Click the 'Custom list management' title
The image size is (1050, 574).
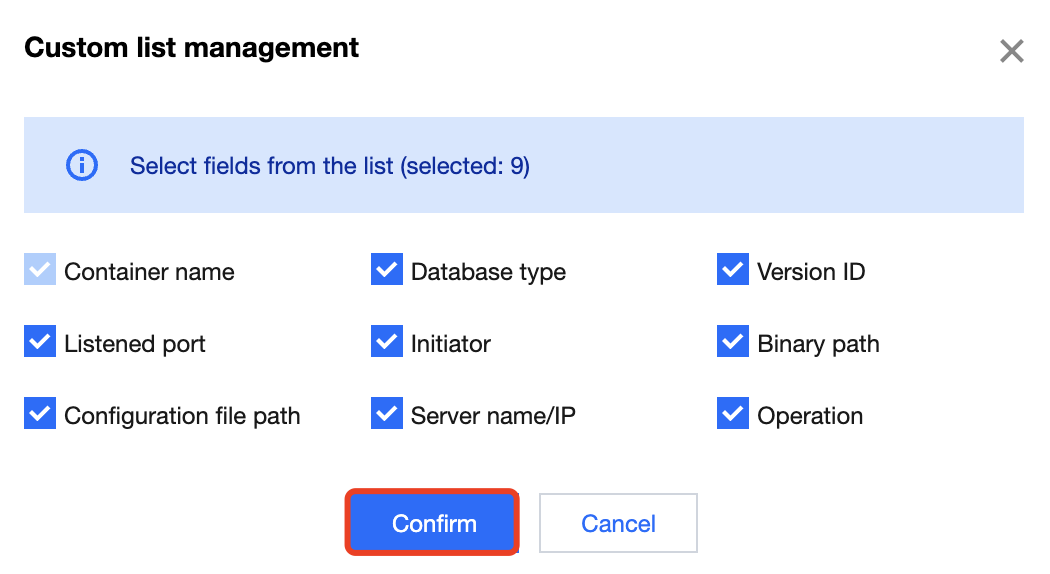pyautogui.click(x=191, y=47)
